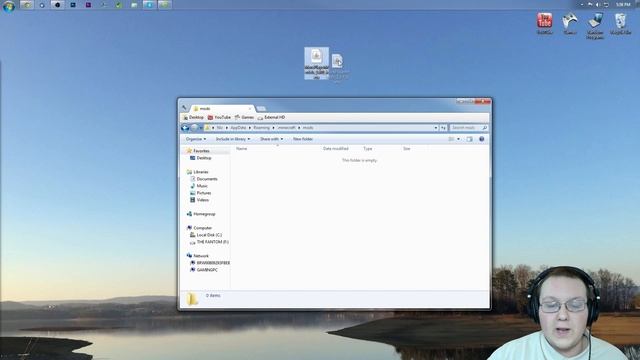
Task: Open the view options dropdown arrow
Action: click(x=458, y=139)
